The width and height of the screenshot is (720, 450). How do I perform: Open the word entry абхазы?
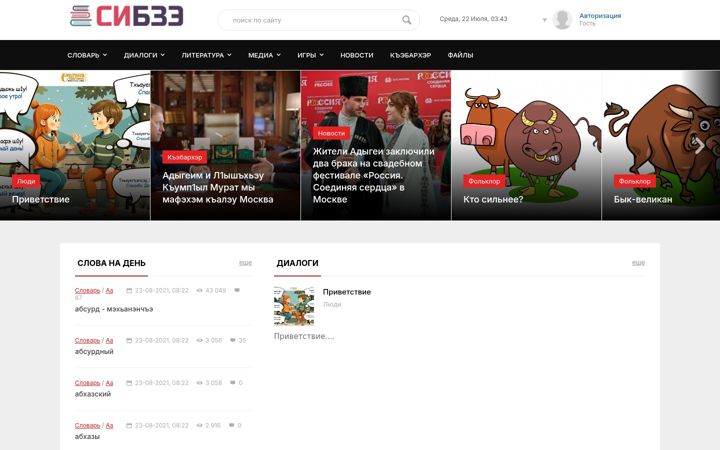click(x=87, y=437)
